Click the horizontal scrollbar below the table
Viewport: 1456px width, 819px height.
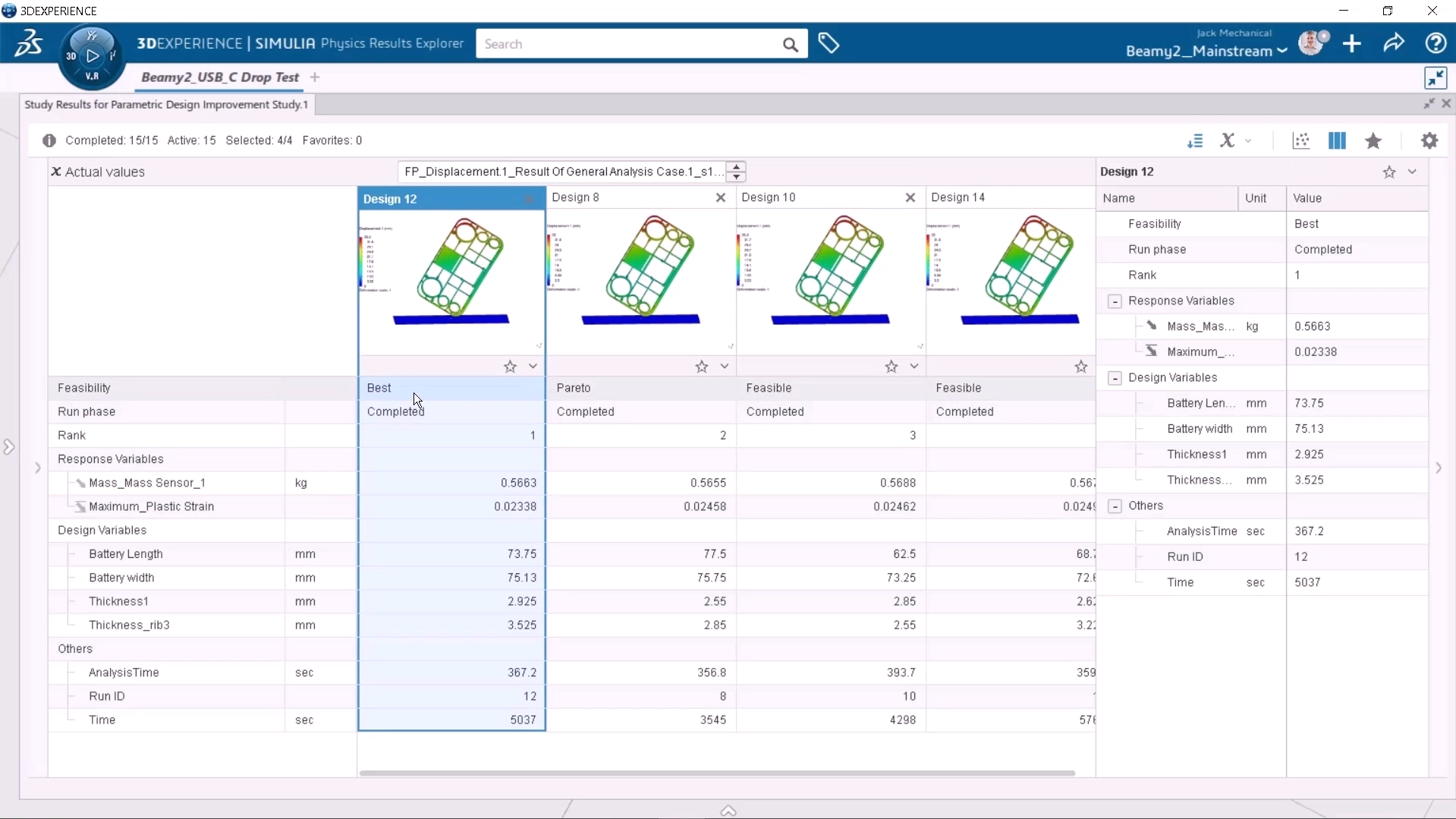point(717,773)
